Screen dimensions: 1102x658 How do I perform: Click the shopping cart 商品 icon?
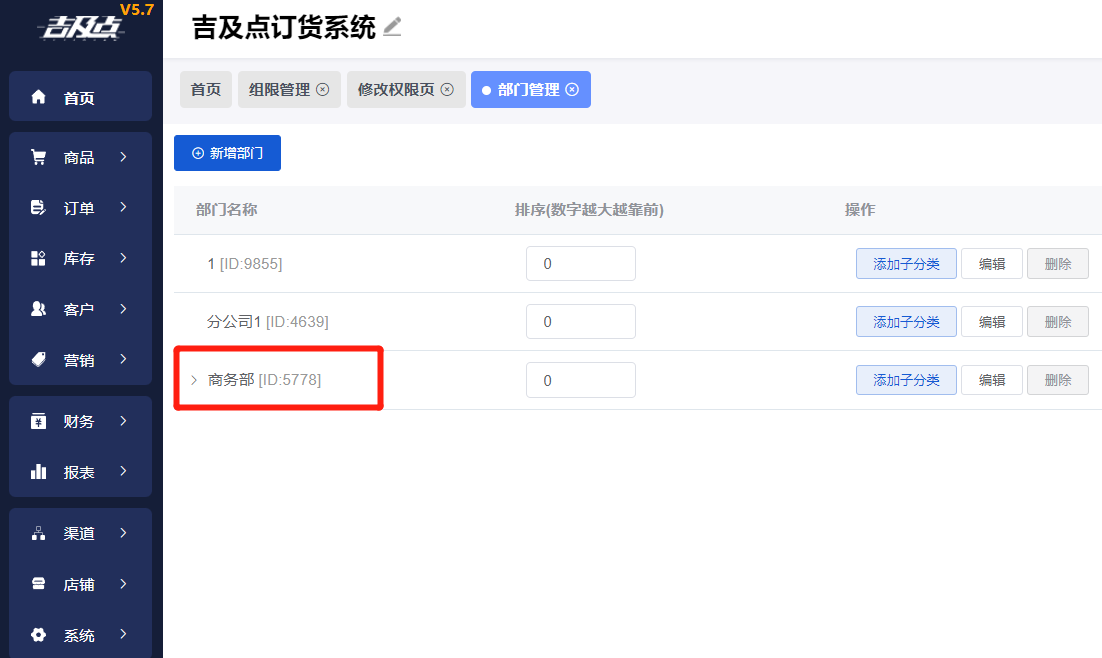[39, 157]
